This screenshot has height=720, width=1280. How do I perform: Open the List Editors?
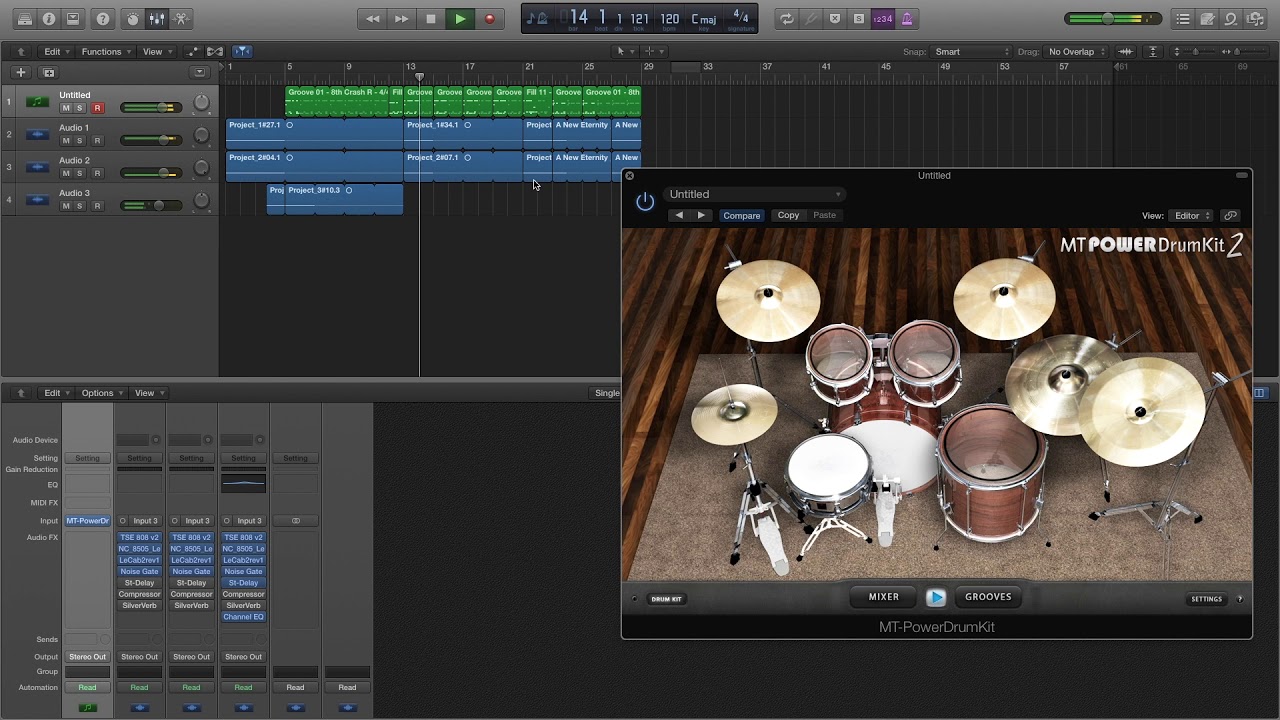click(x=1184, y=19)
